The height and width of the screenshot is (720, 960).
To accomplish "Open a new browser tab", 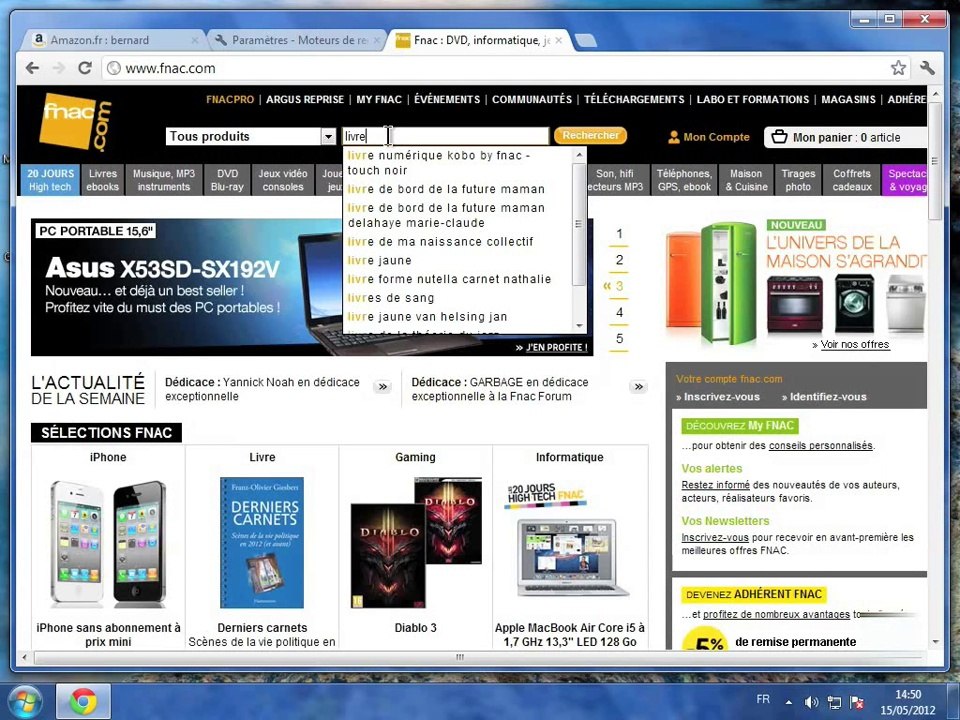I will pos(586,40).
